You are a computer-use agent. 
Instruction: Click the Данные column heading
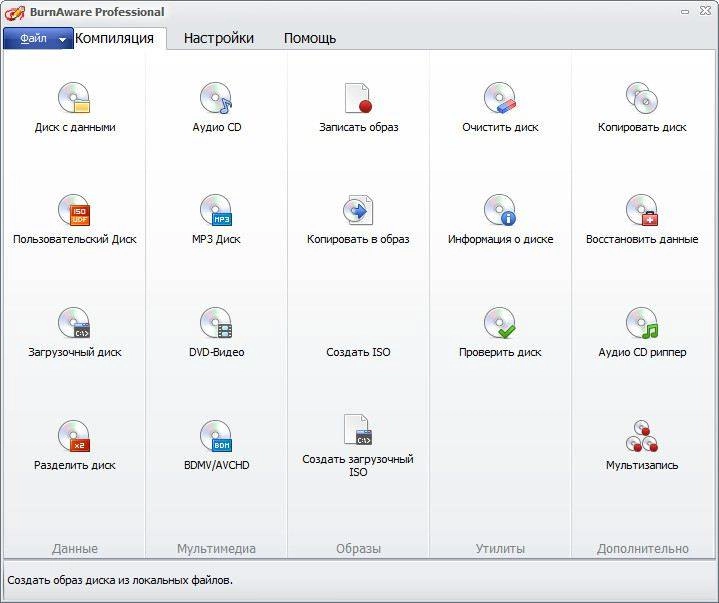75,548
